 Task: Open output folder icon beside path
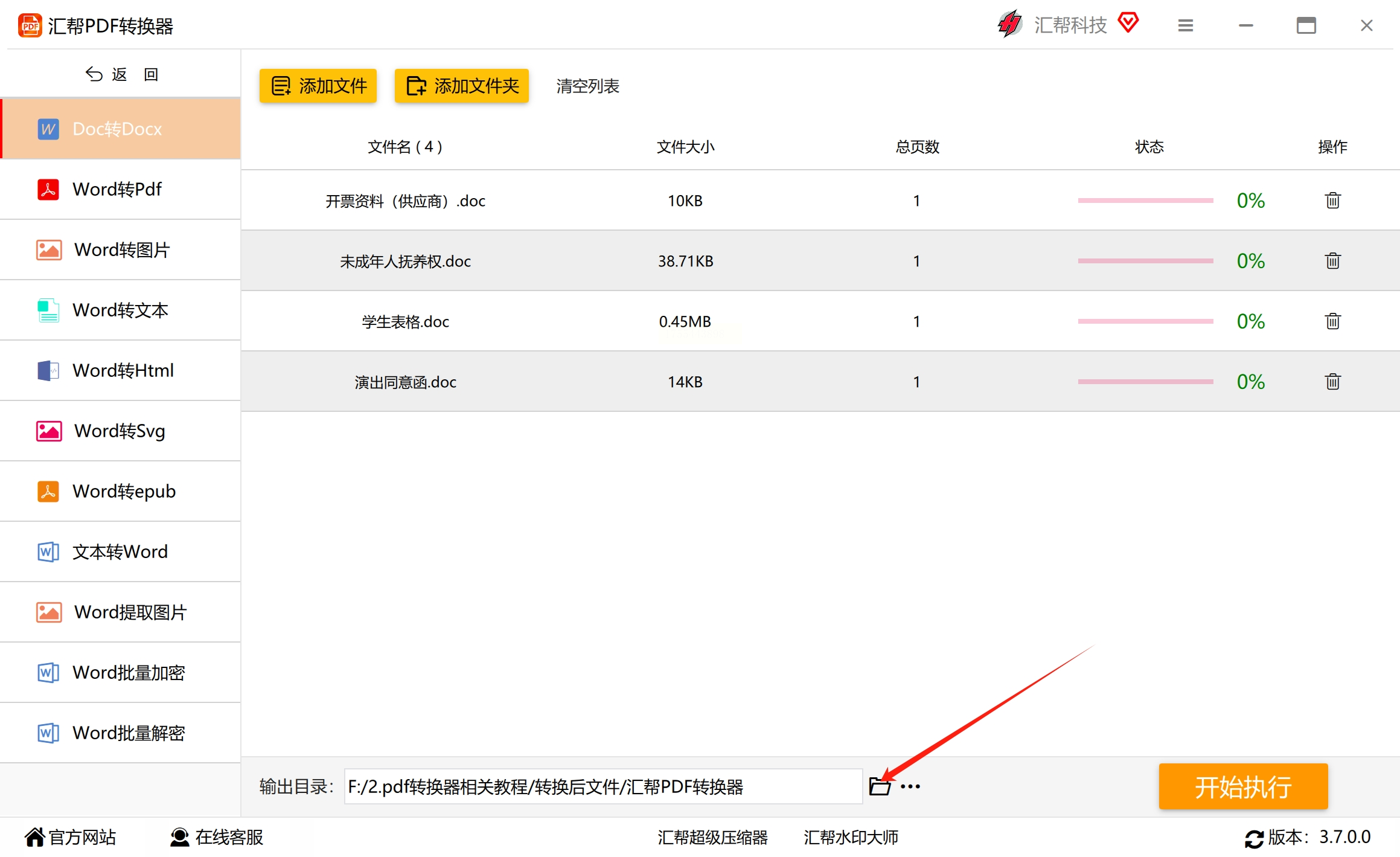tap(879, 786)
